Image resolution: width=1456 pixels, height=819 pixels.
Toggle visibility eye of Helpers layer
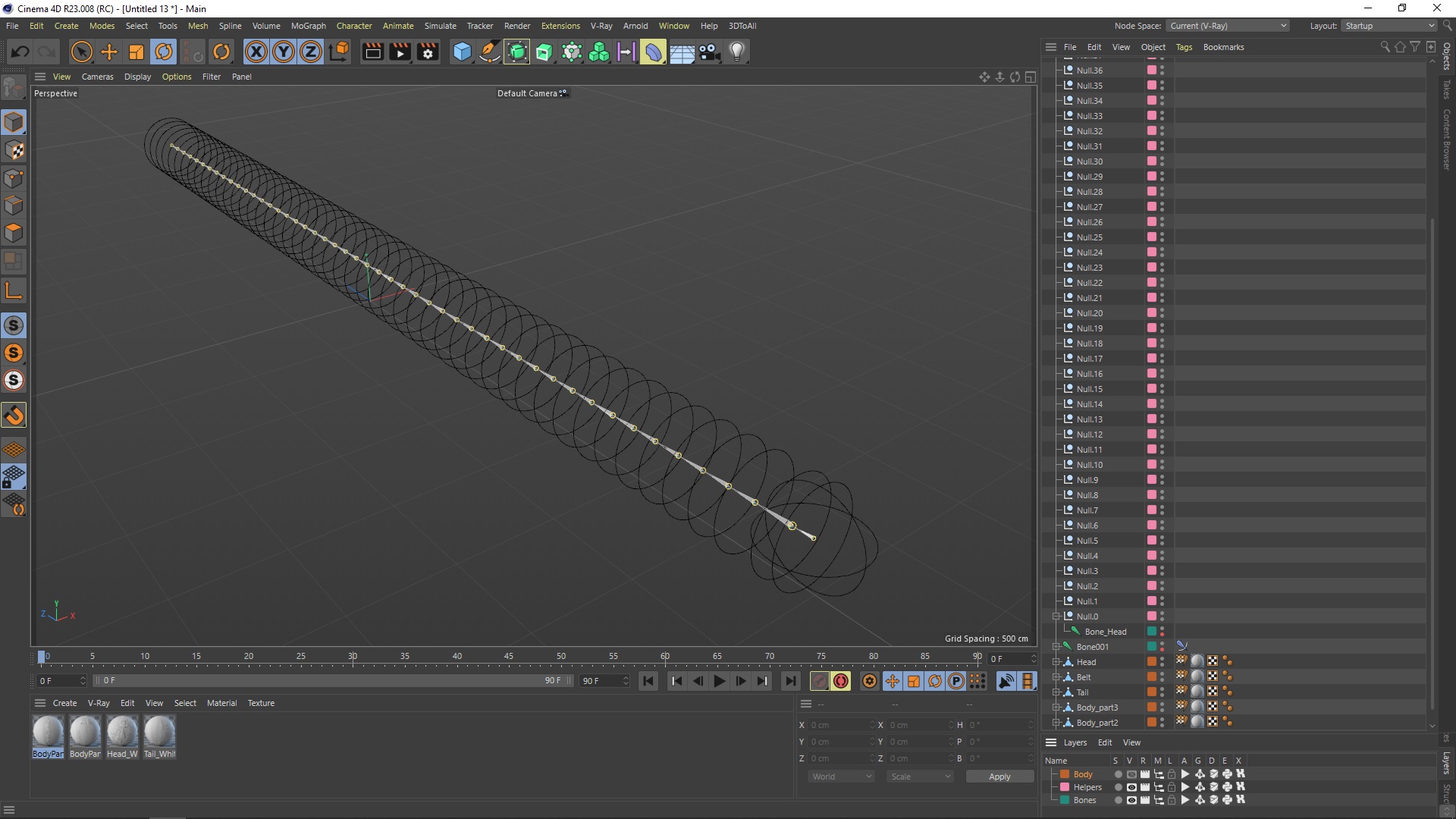pyautogui.click(x=1131, y=787)
